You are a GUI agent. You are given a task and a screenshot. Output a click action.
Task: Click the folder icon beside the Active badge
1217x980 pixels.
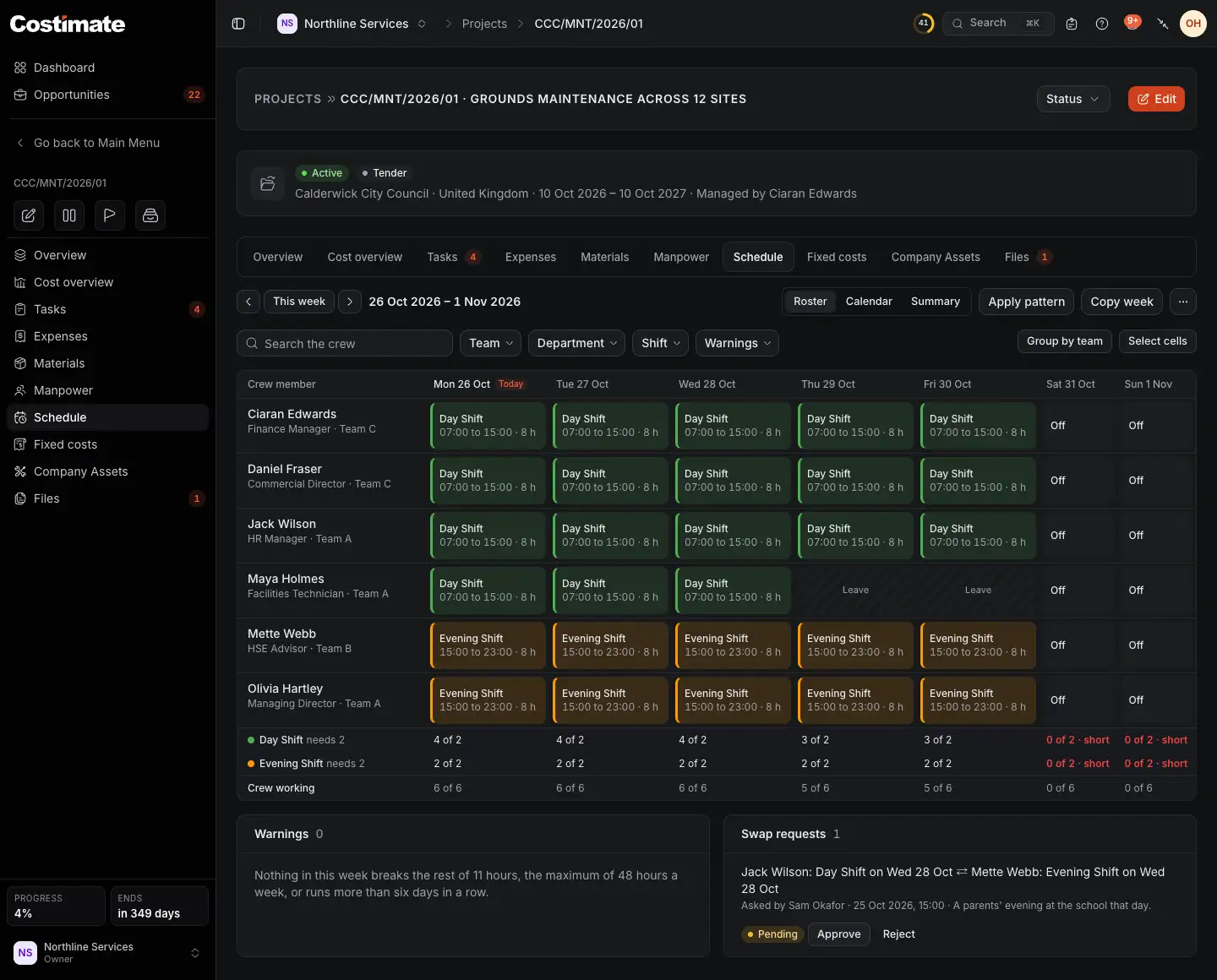tap(268, 183)
